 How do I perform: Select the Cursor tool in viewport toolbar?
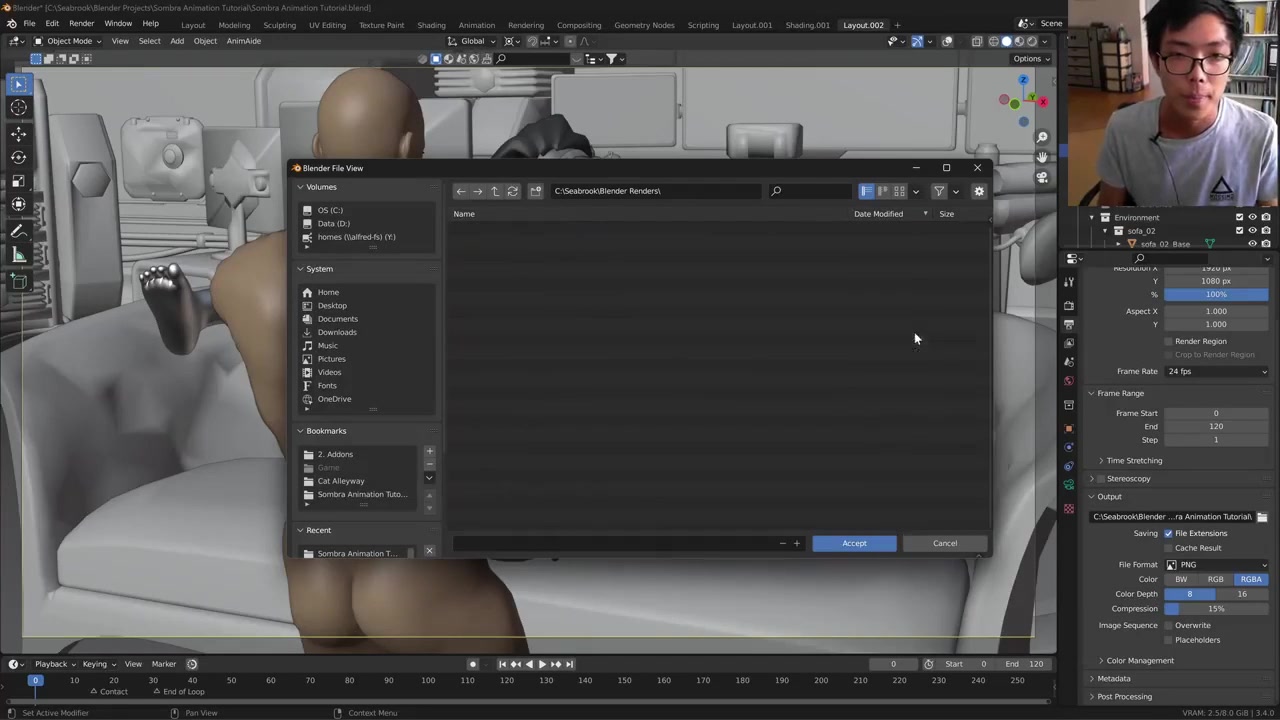tap(18, 108)
